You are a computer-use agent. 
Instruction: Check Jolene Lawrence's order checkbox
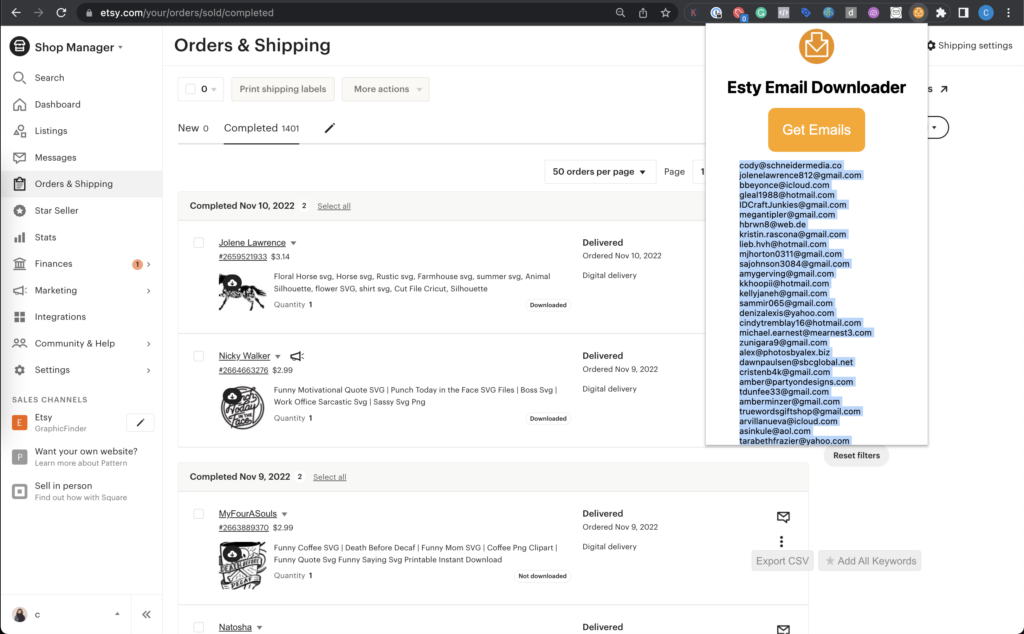pos(198,242)
